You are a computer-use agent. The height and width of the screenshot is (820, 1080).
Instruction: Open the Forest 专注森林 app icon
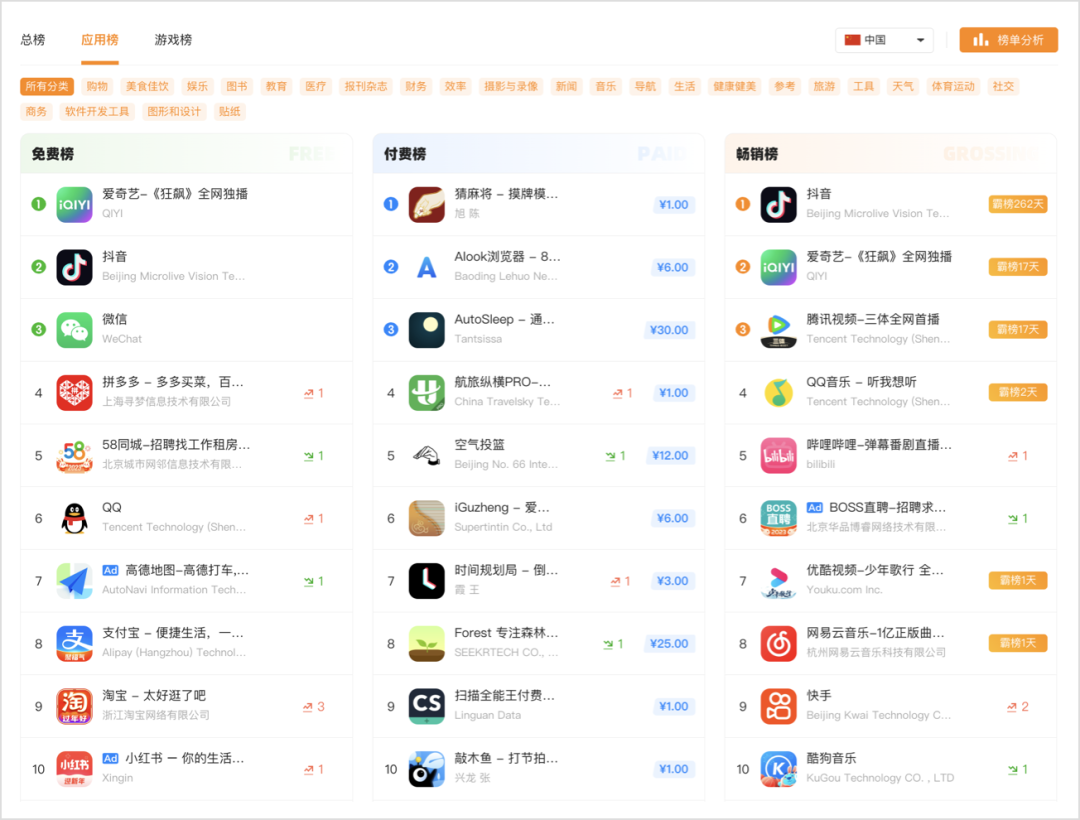point(426,643)
